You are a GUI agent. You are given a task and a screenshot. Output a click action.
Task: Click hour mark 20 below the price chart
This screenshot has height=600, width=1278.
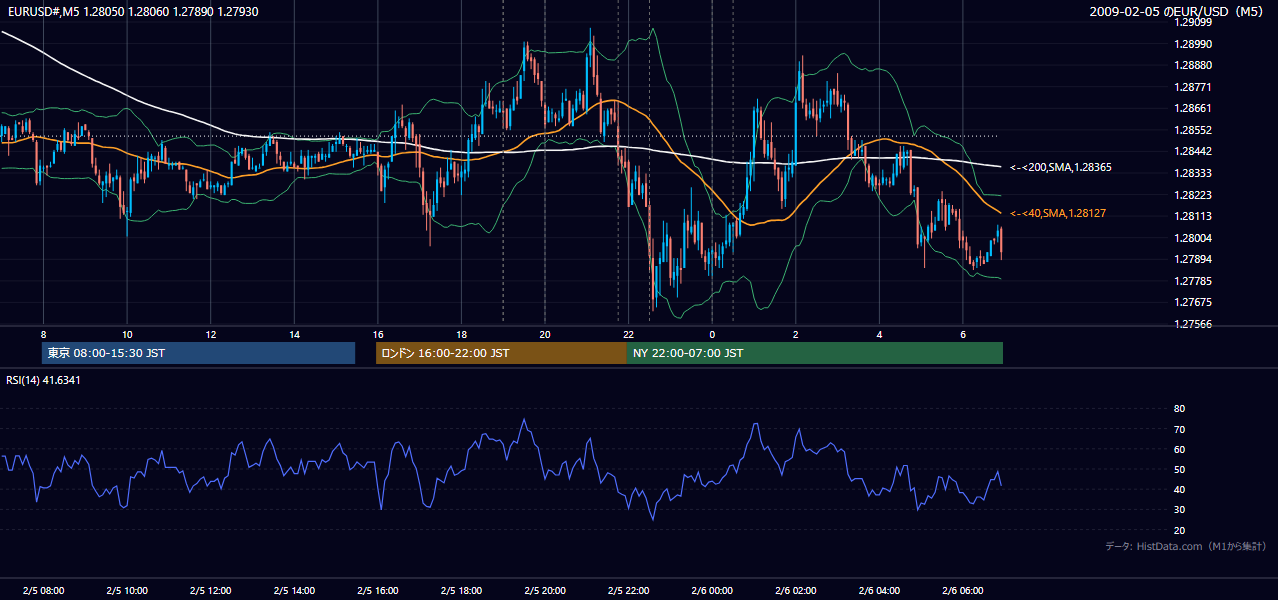[545, 334]
